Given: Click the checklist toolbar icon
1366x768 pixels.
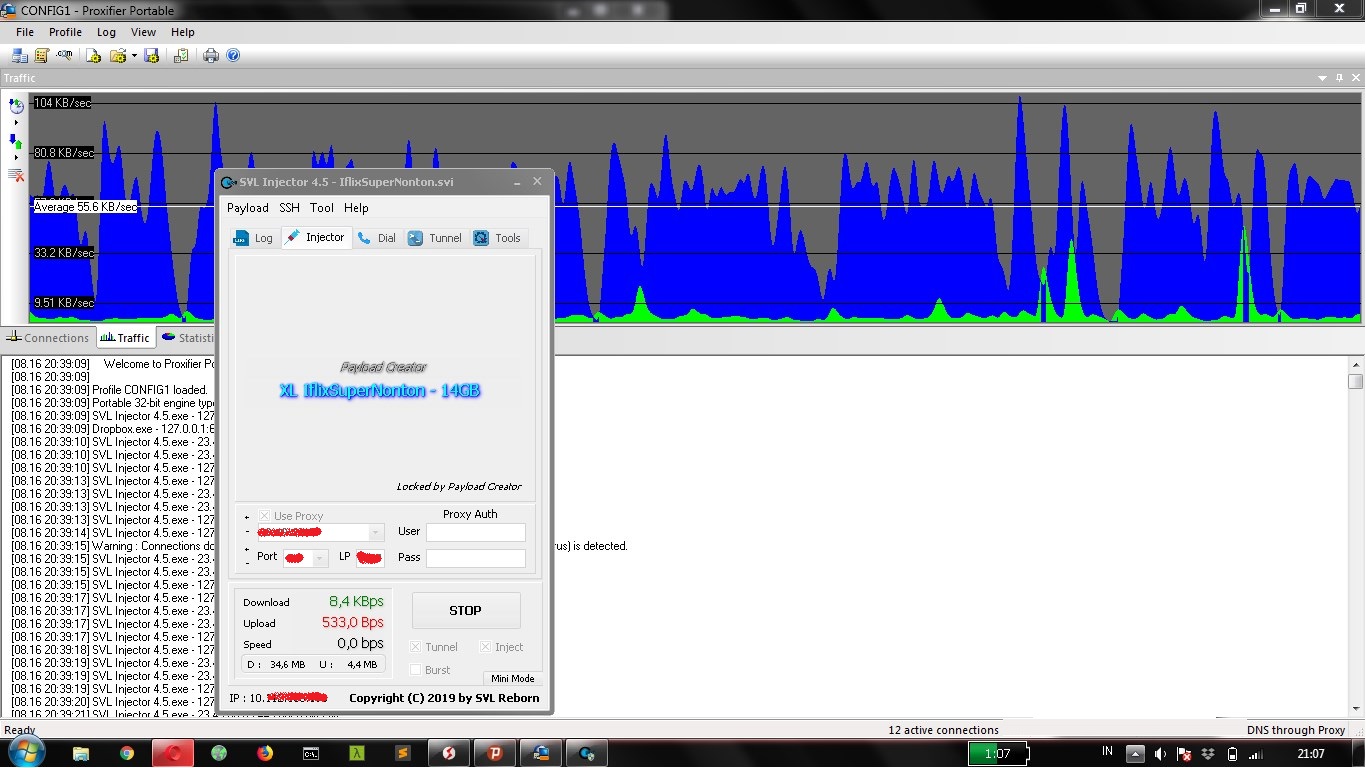Looking at the screenshot, I should [181, 56].
